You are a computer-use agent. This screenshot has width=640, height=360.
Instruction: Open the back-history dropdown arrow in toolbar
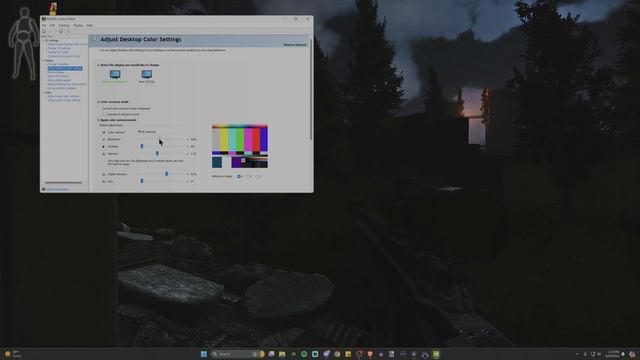[x=56, y=31]
